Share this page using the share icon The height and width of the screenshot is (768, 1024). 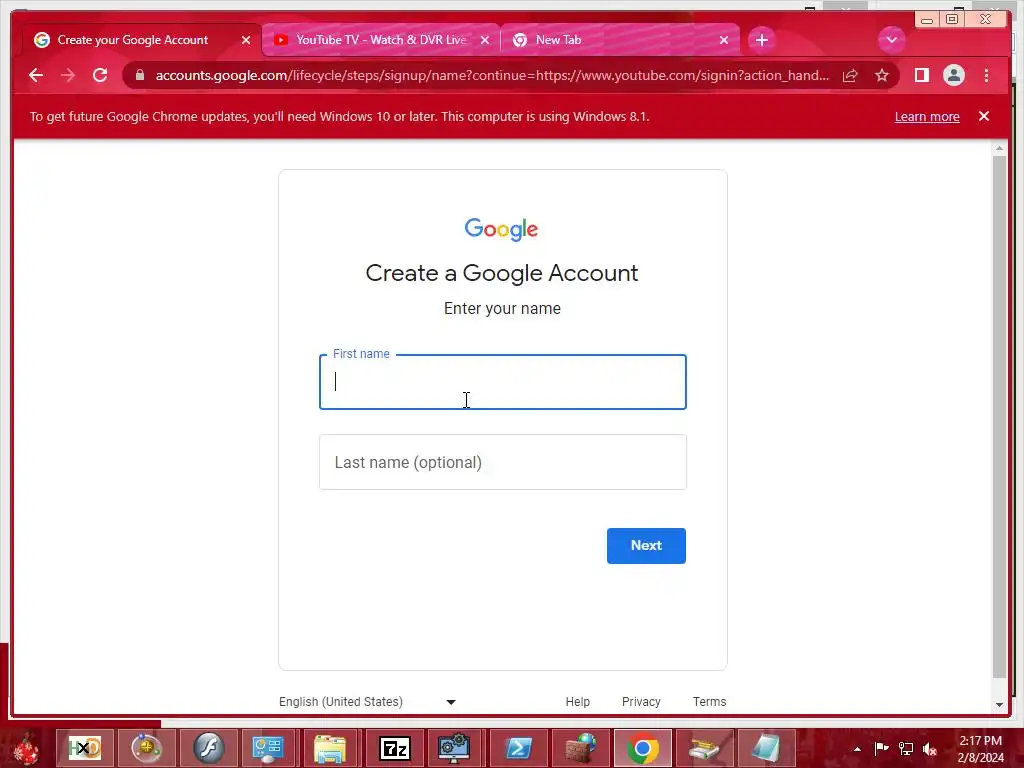[850, 75]
